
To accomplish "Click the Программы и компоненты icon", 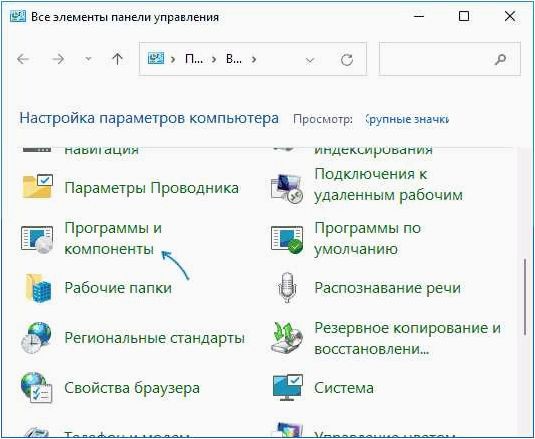I will point(37,239).
